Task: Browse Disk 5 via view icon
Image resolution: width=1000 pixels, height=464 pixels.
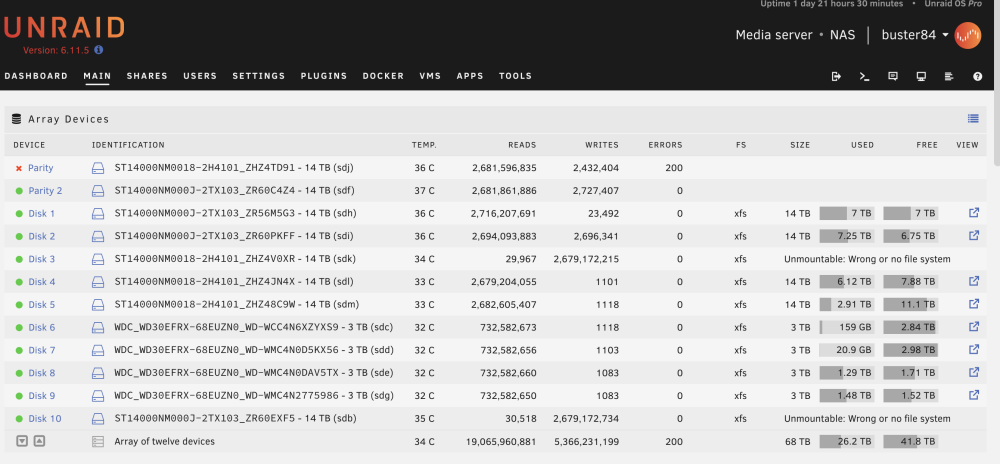Action: tap(973, 303)
